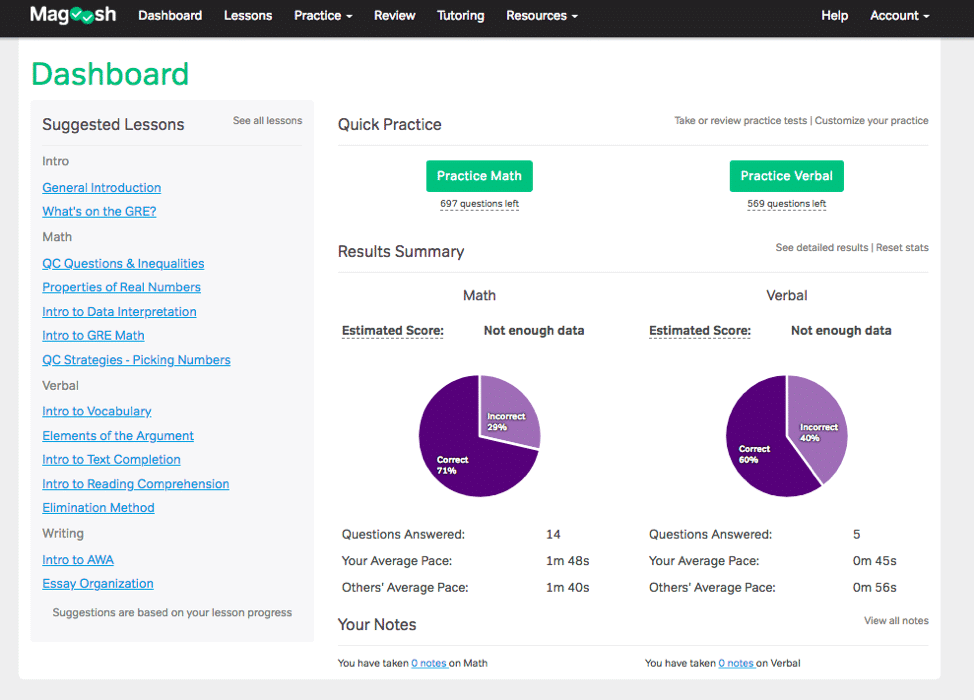This screenshot has height=700, width=974.
Task: Click the View all notes link
Action: point(896,621)
